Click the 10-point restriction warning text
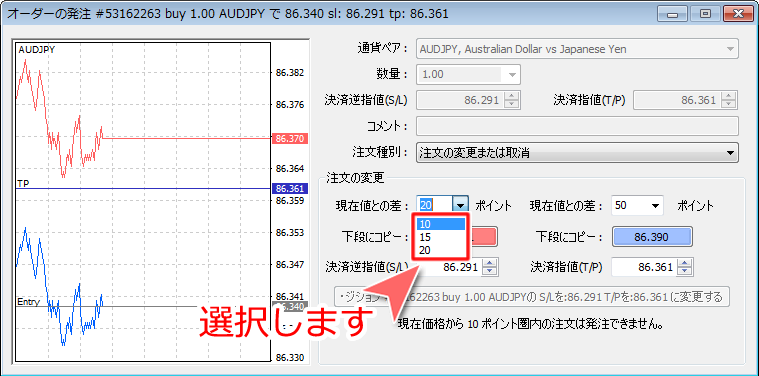 pyautogui.click(x=530, y=323)
